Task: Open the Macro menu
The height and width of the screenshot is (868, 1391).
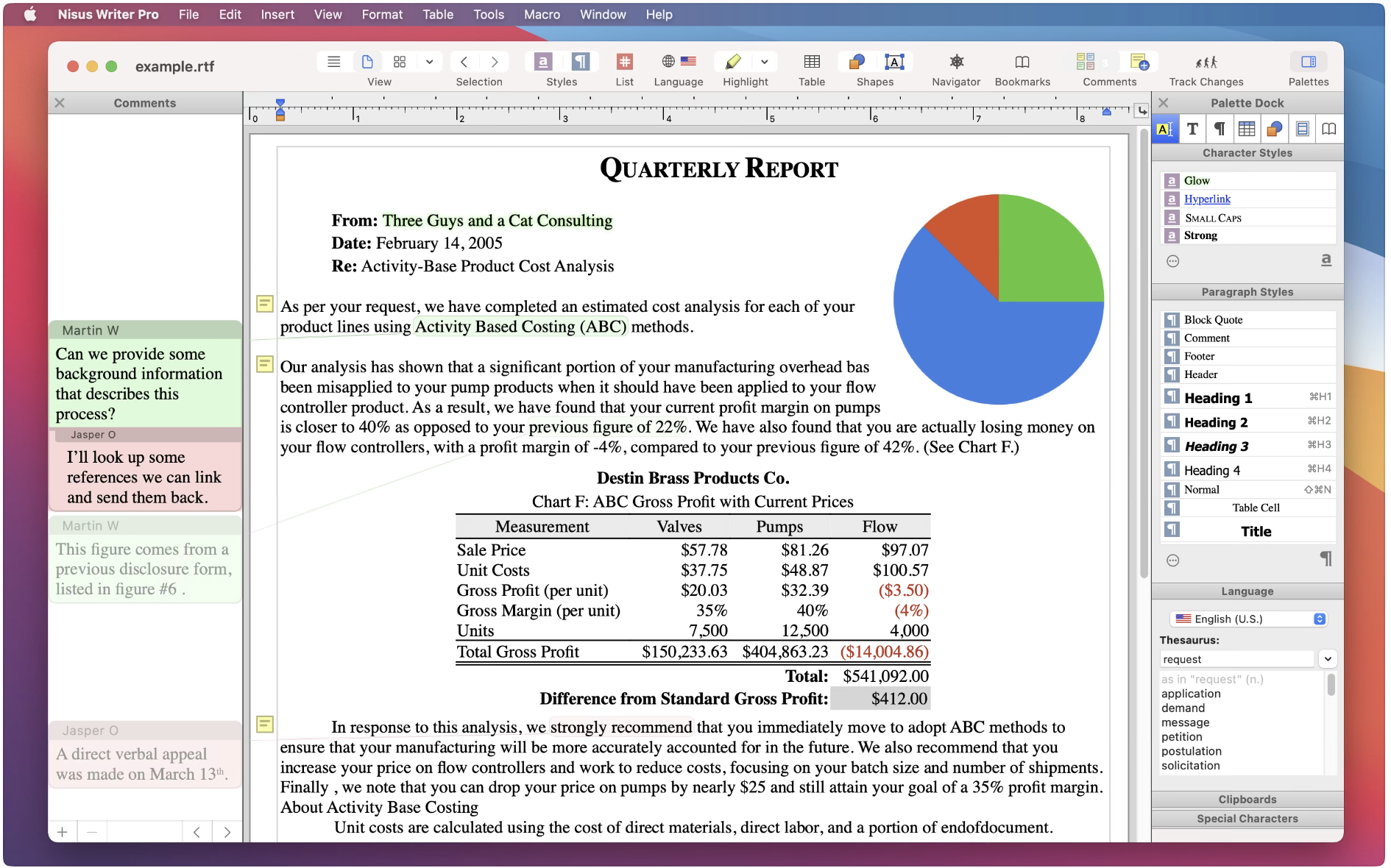Action: [542, 15]
